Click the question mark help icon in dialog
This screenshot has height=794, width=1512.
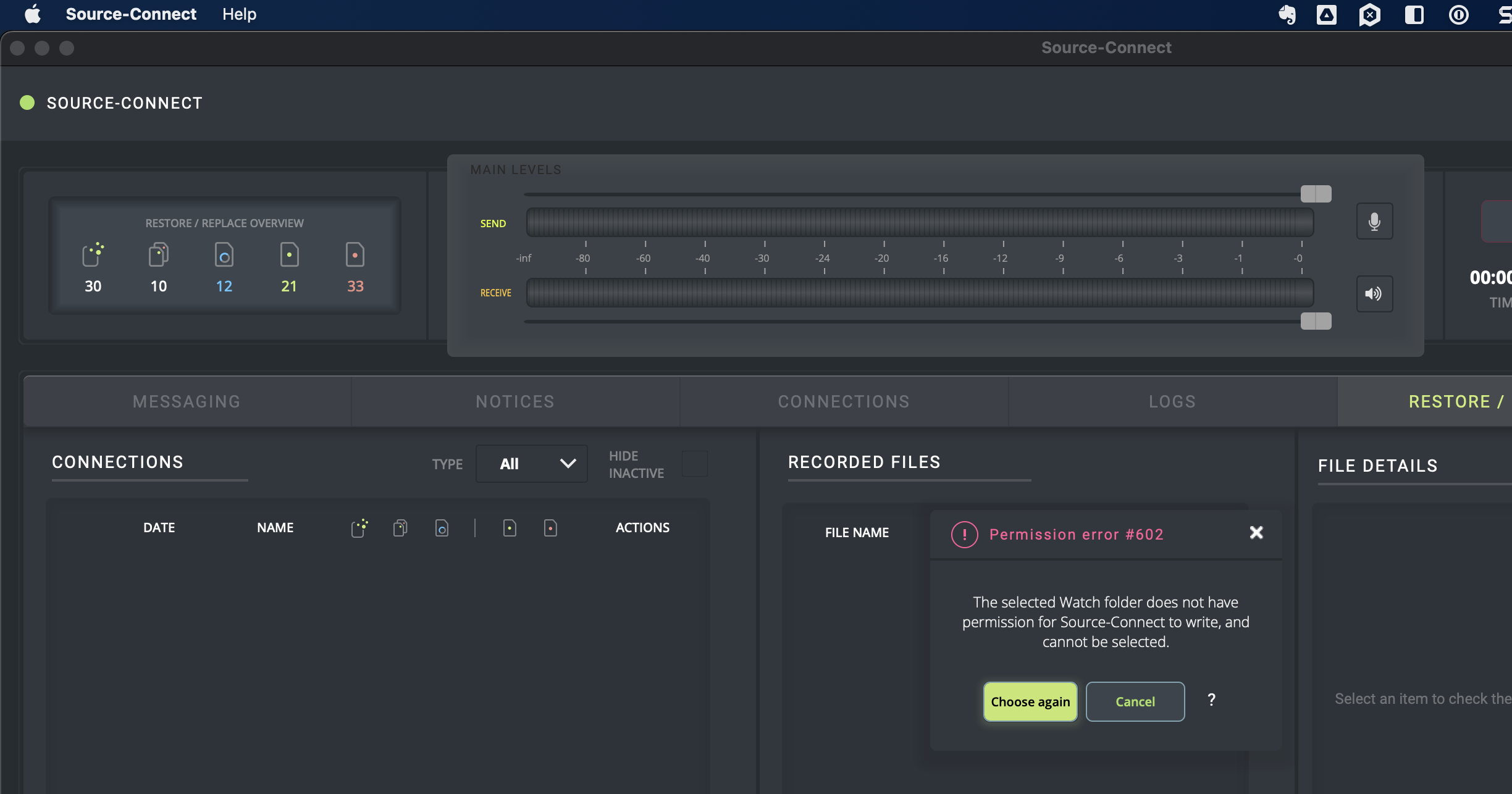click(1211, 700)
